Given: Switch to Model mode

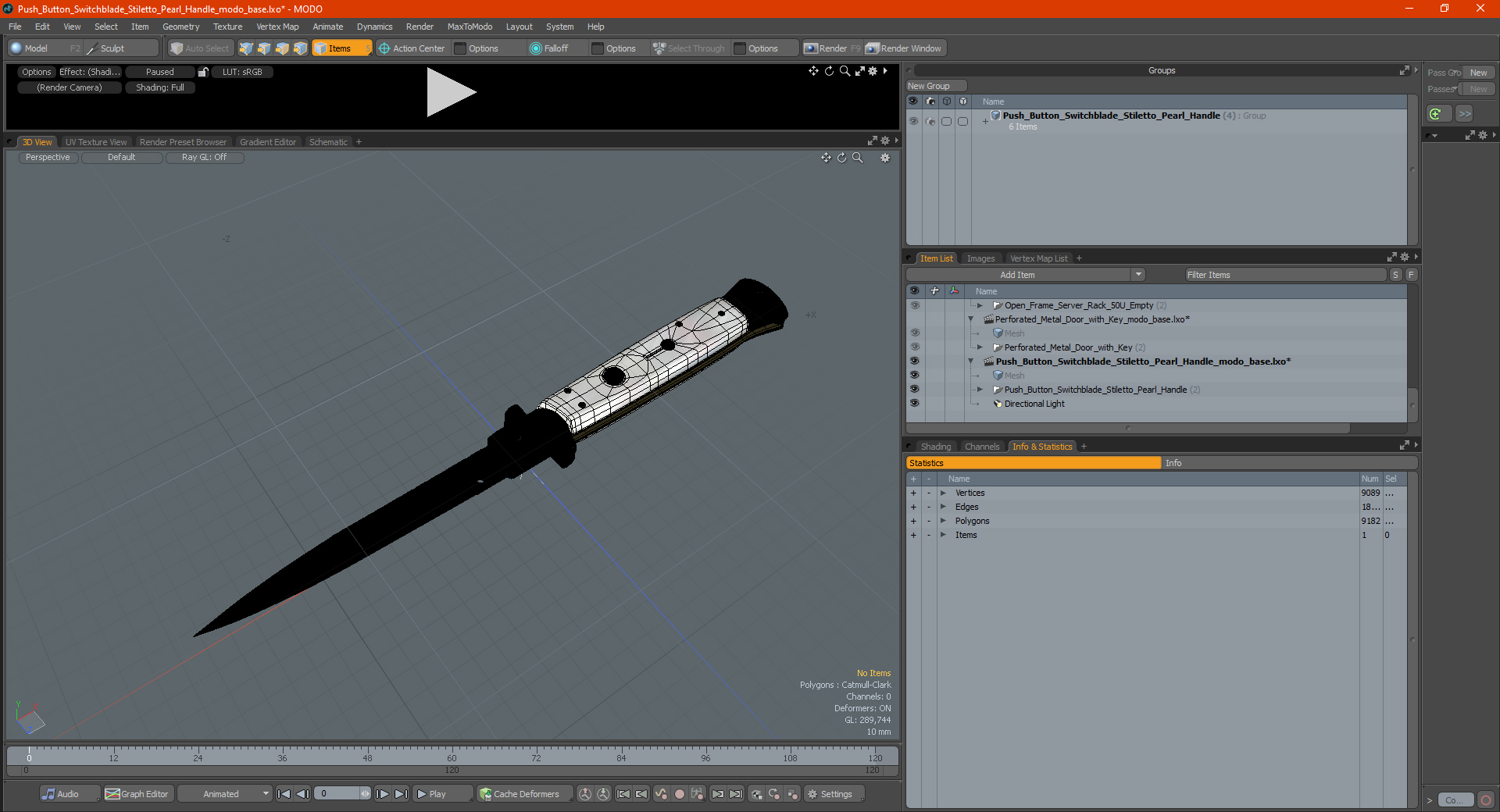Looking at the screenshot, I should (x=45, y=48).
